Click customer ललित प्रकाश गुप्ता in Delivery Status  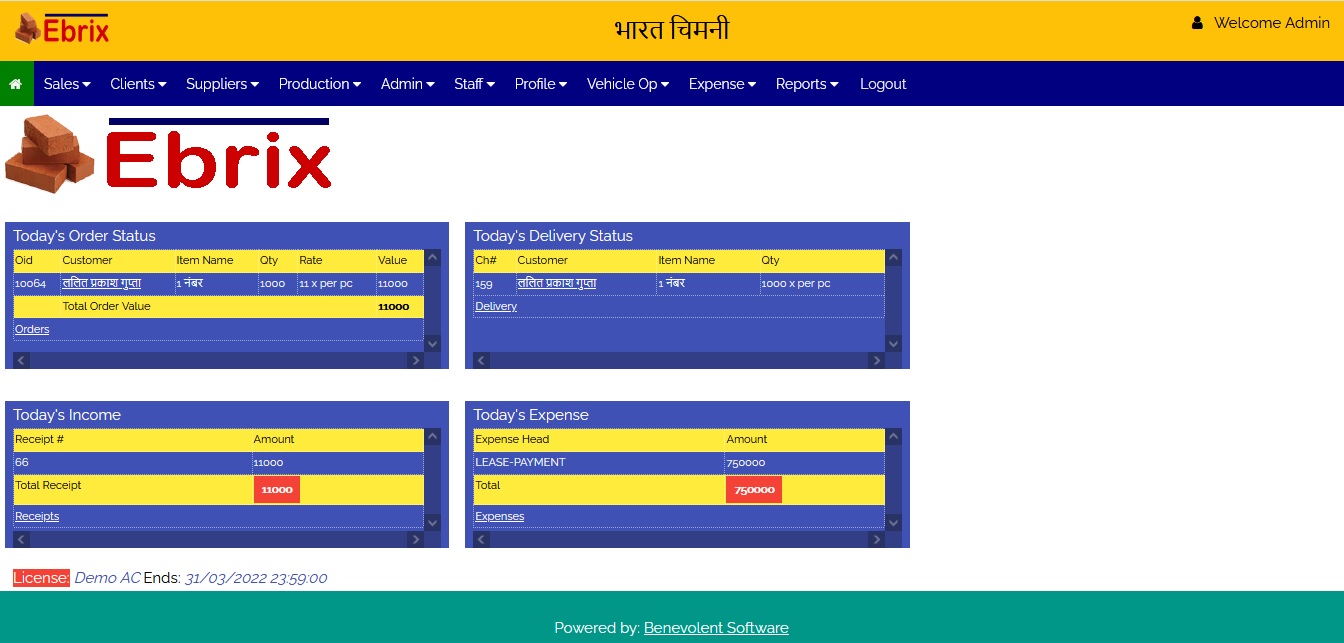pyautogui.click(x=556, y=283)
